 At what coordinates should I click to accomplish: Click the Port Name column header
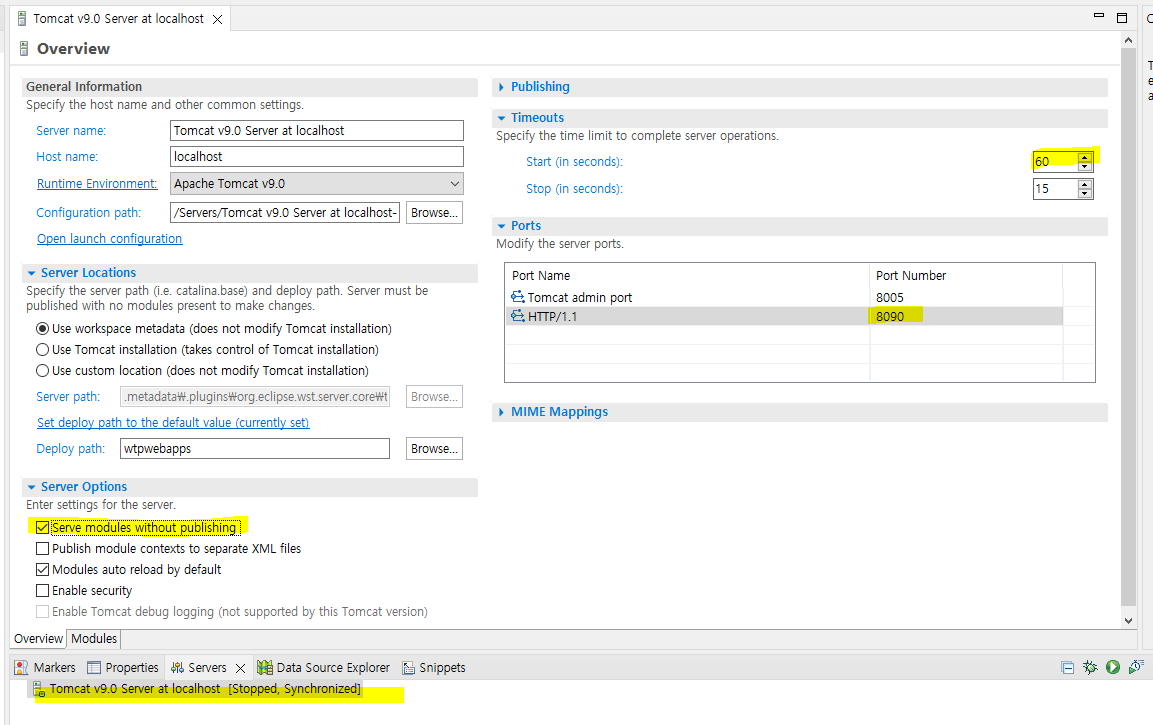point(687,276)
